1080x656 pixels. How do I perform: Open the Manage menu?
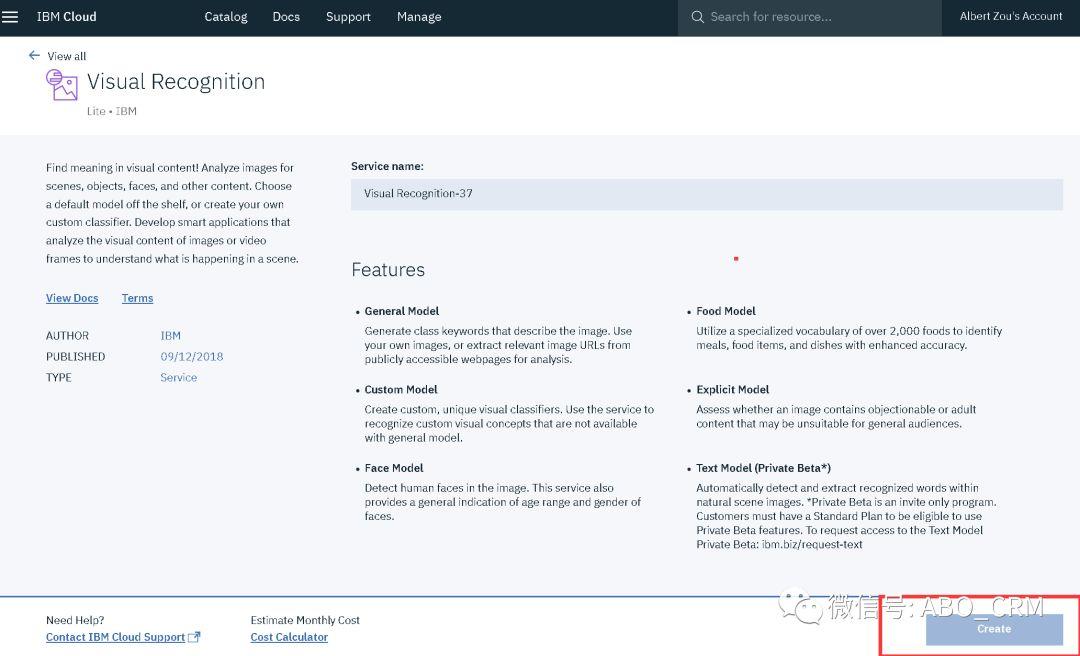(x=419, y=17)
